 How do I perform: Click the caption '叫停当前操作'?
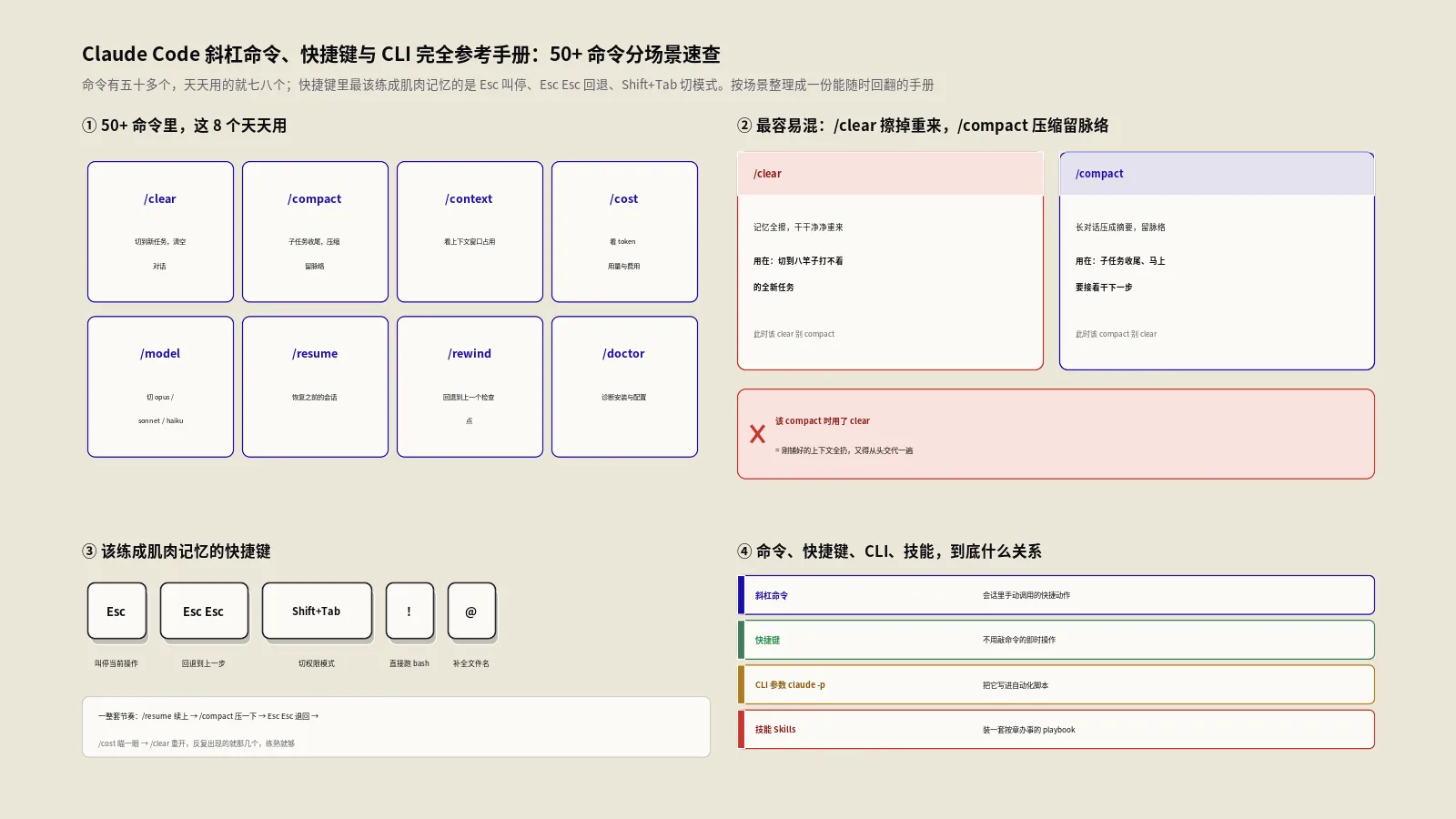click(116, 663)
